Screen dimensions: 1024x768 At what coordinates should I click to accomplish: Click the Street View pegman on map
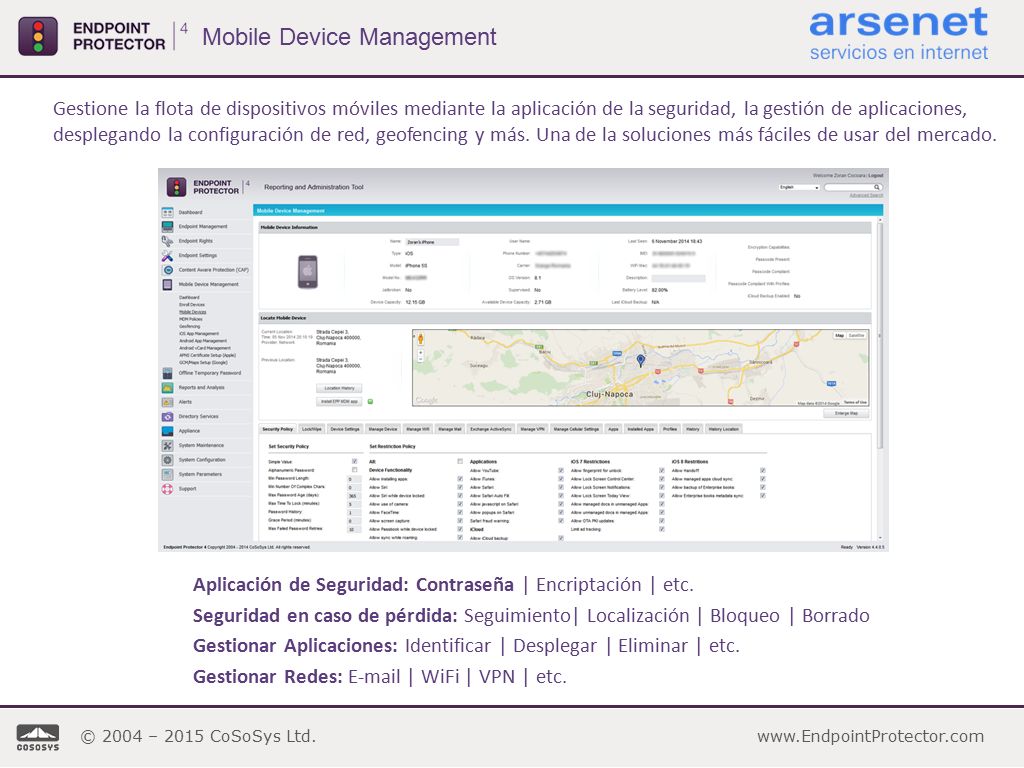(421, 338)
